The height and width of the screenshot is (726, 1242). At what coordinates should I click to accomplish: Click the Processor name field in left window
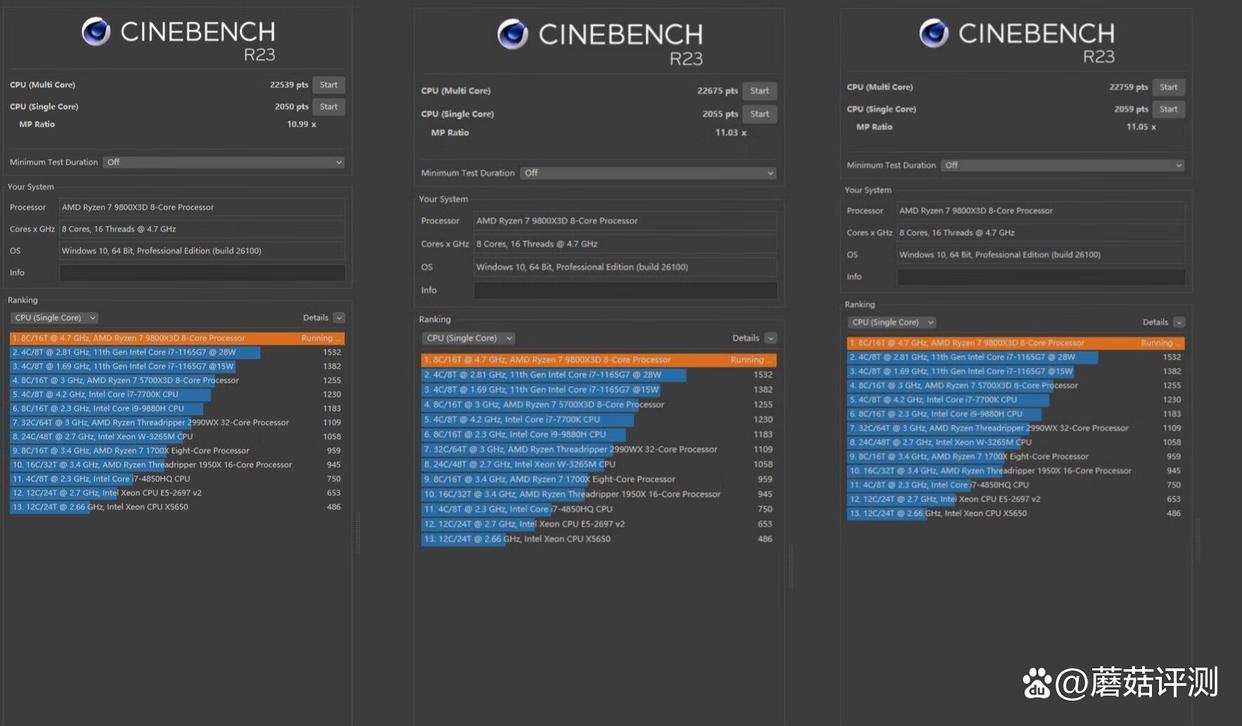(x=202, y=207)
